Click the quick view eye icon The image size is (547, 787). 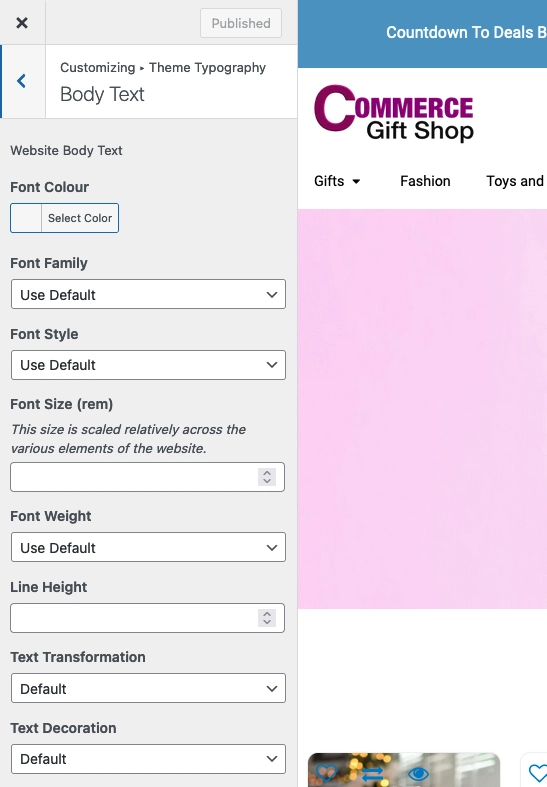coord(418,774)
